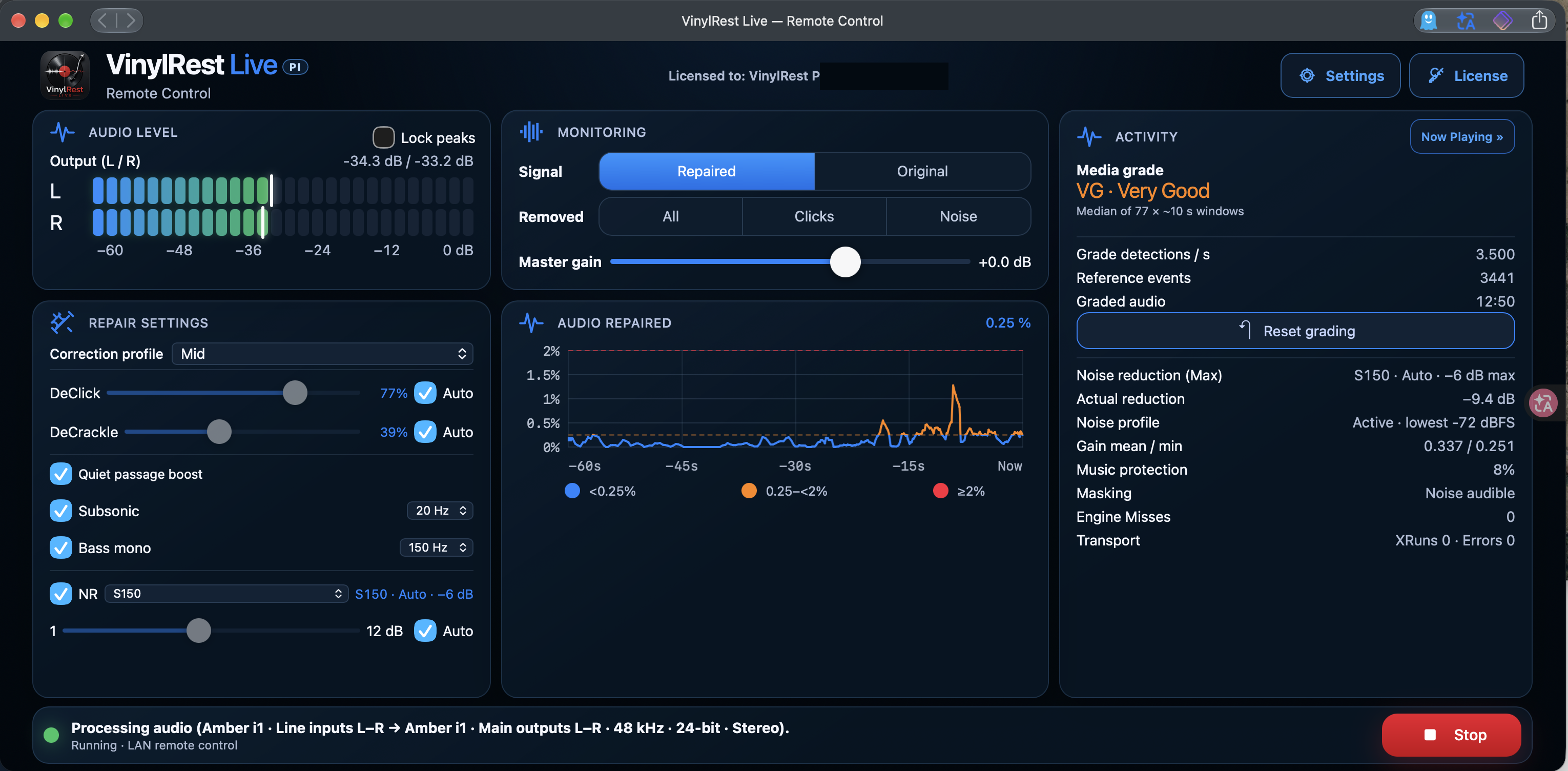Click the PI badge next to VinylRest Live
Image resolution: width=1568 pixels, height=771 pixels.
(x=295, y=67)
